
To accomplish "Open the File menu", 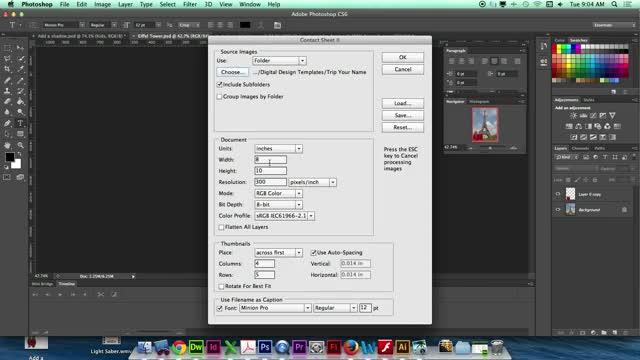I will tap(64, 4).
